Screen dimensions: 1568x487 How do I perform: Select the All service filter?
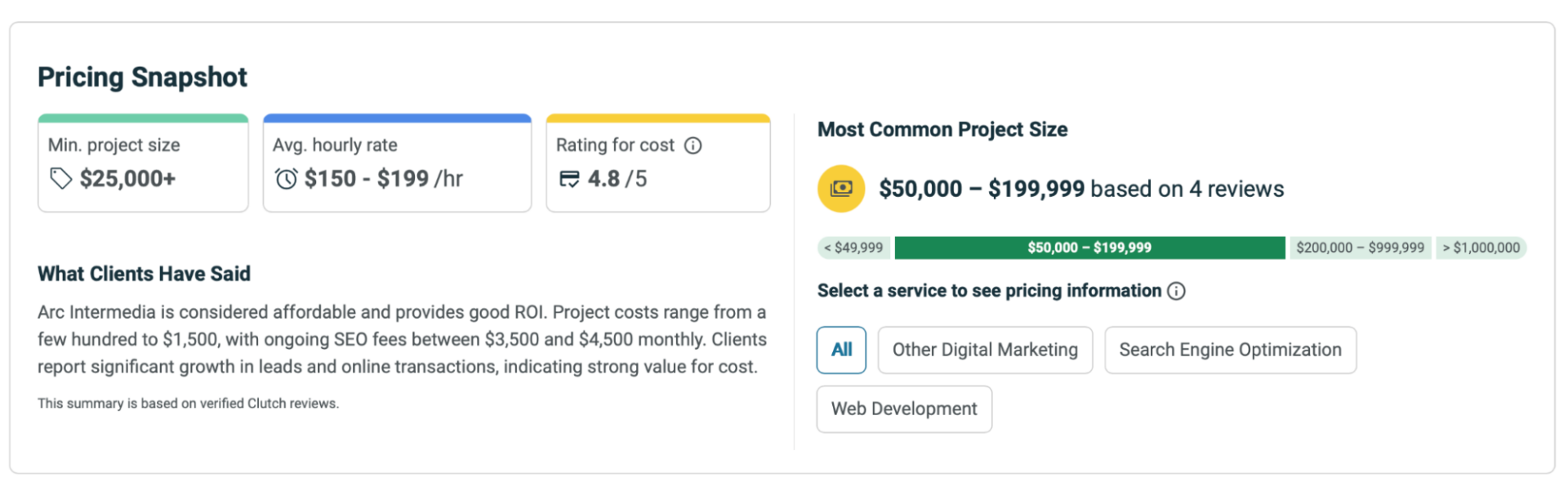coord(841,350)
